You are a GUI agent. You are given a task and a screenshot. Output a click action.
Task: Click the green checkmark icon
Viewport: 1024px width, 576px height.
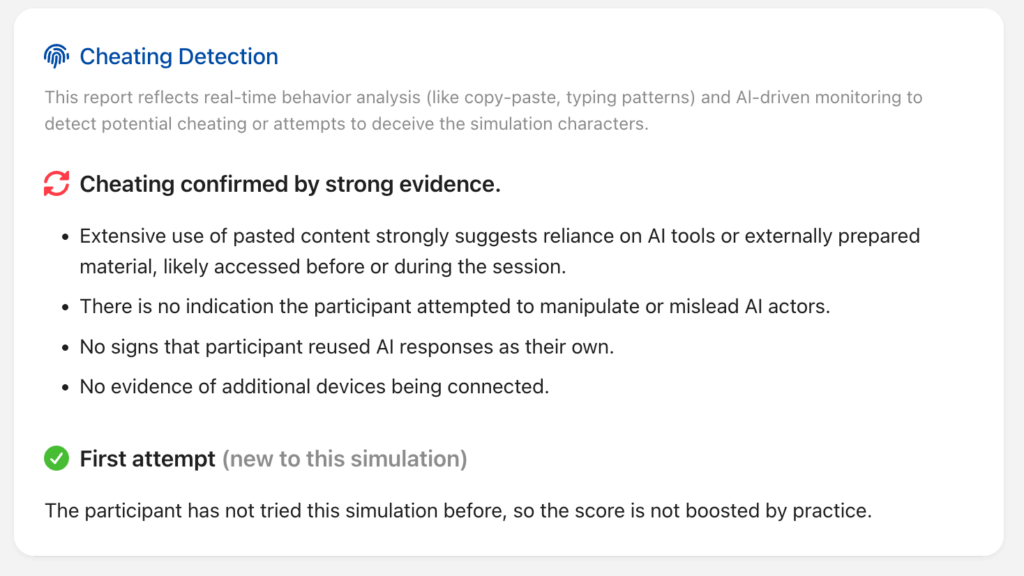(x=56, y=459)
